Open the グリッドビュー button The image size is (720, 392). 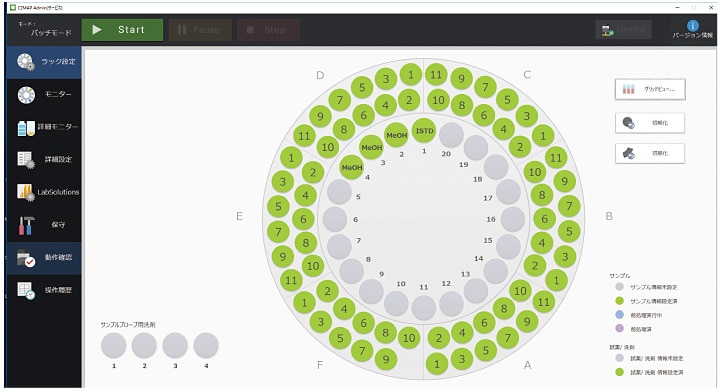point(650,89)
